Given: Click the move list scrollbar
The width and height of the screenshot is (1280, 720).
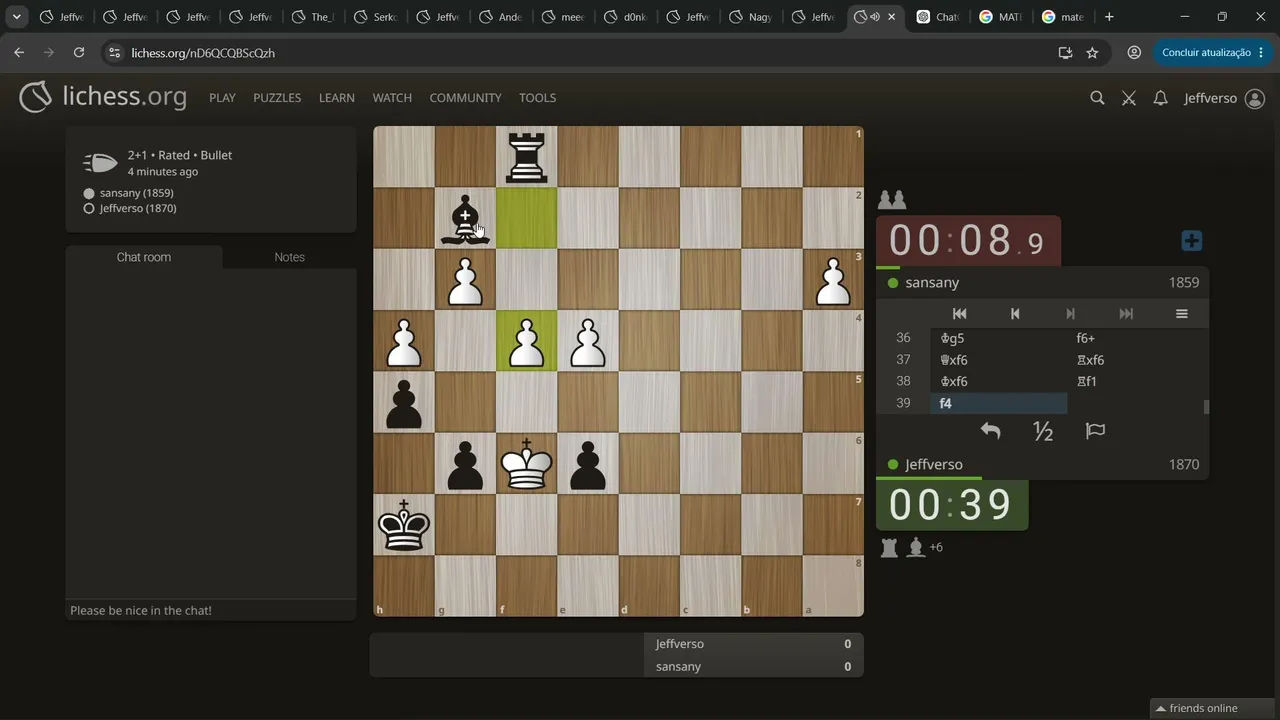Looking at the screenshot, I should [1206, 406].
